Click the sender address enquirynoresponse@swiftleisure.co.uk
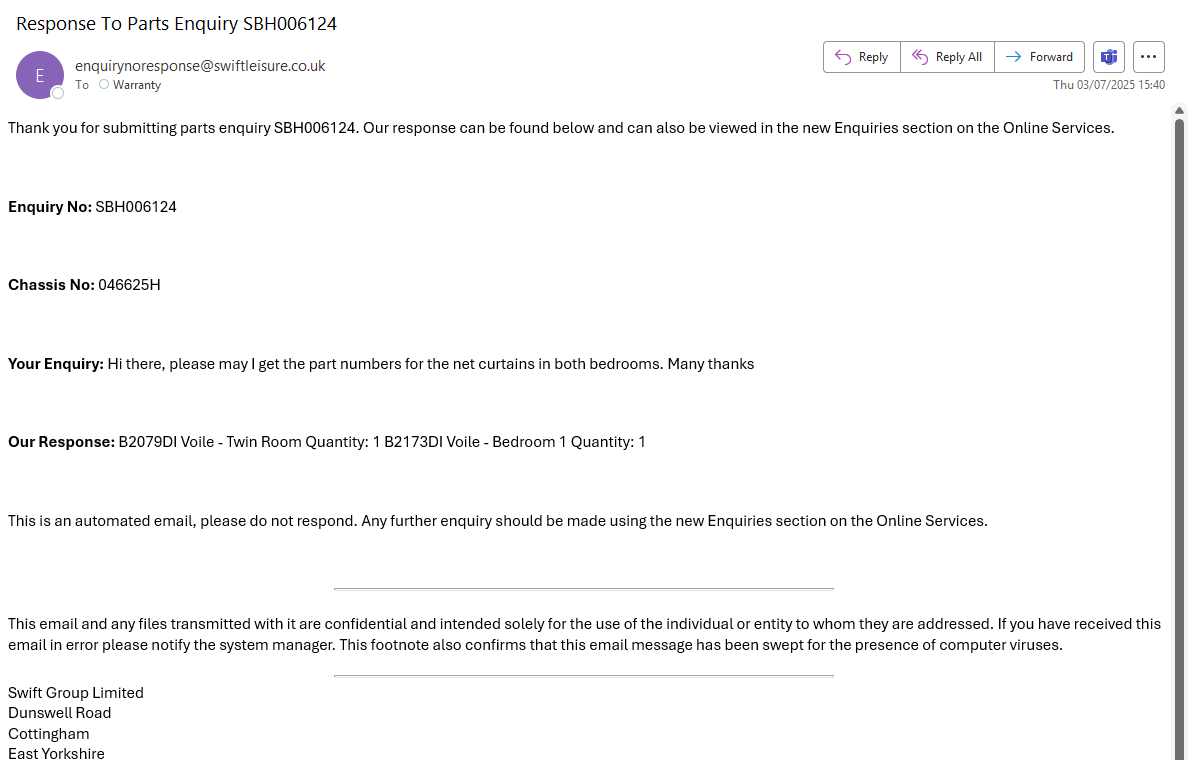 pos(200,66)
